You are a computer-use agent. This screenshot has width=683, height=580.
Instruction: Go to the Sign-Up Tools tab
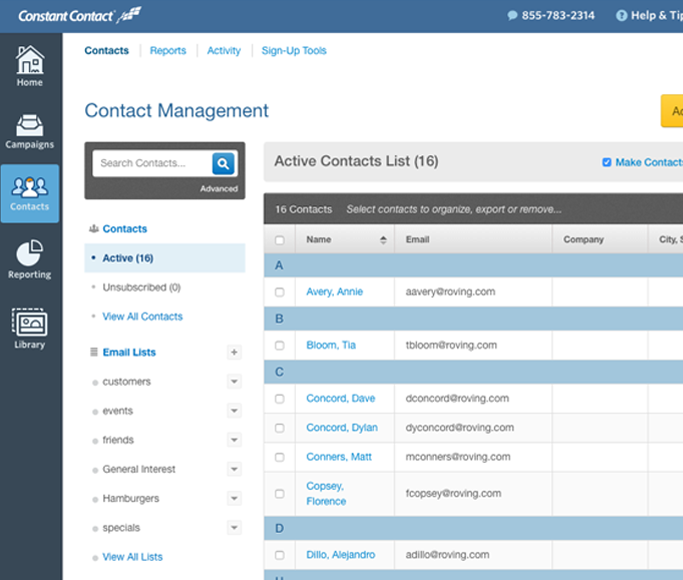coord(294,51)
